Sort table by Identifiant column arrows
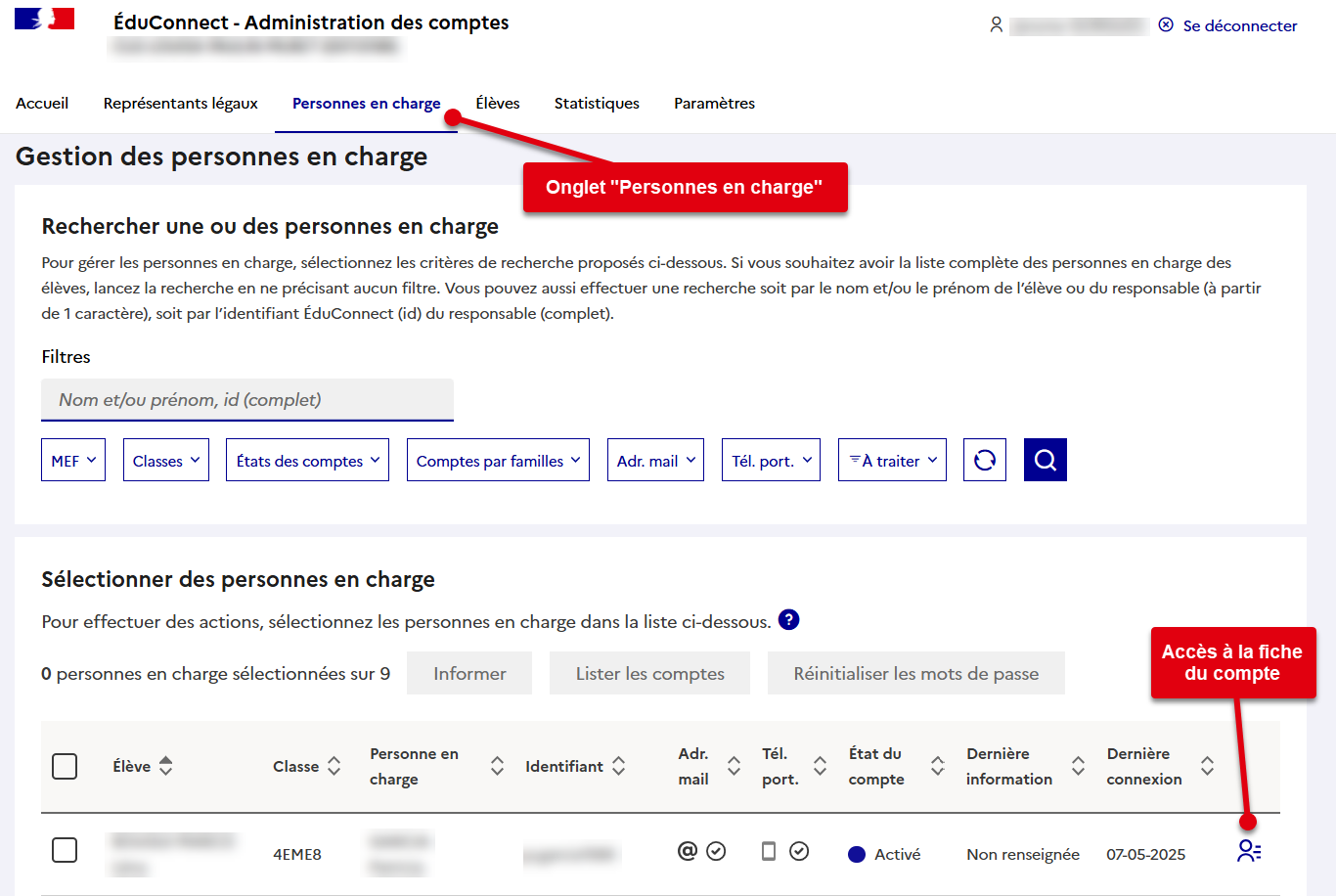This screenshot has height=896, width=1336. (619, 766)
